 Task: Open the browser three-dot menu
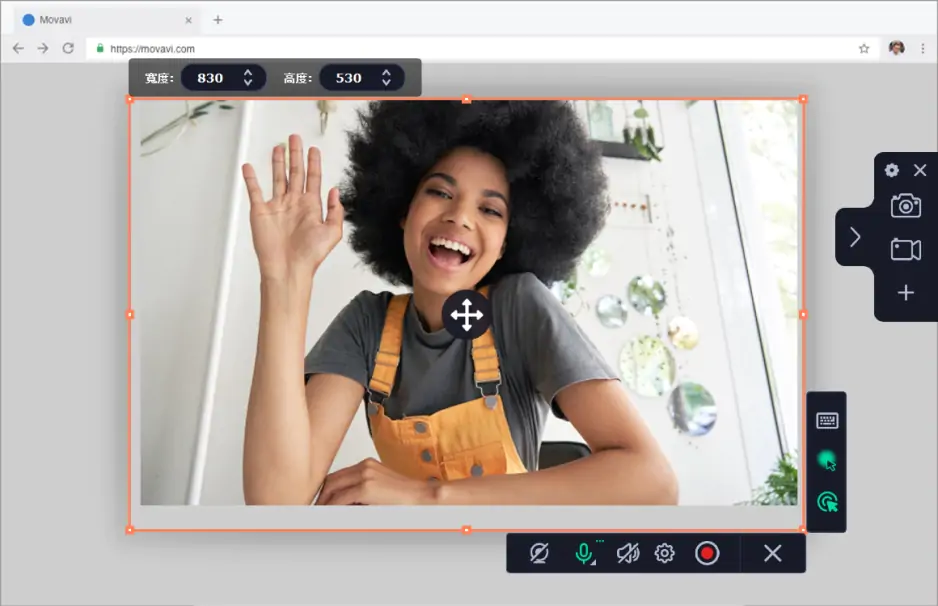(922, 48)
